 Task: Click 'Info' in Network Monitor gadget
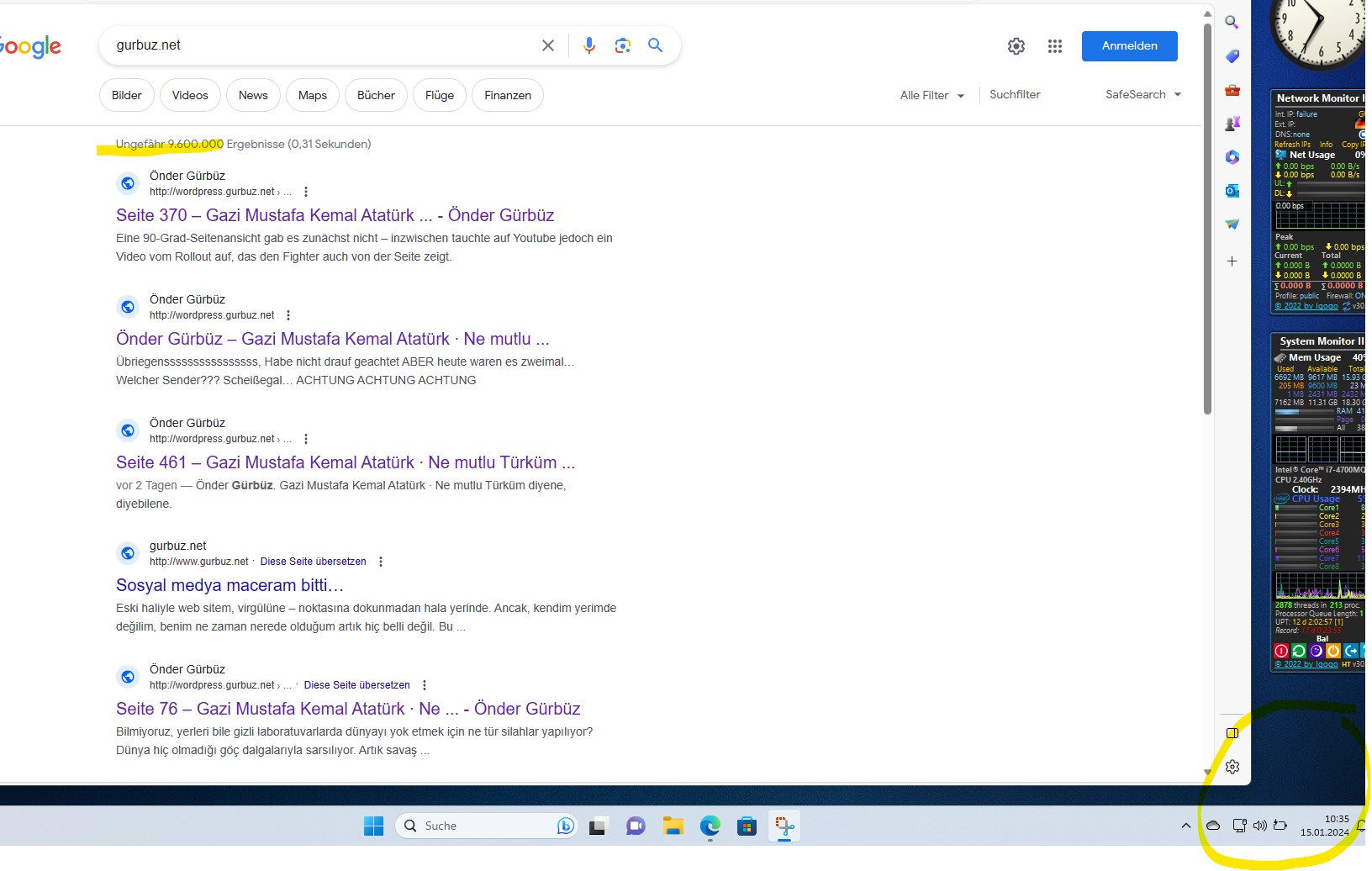click(x=1326, y=145)
